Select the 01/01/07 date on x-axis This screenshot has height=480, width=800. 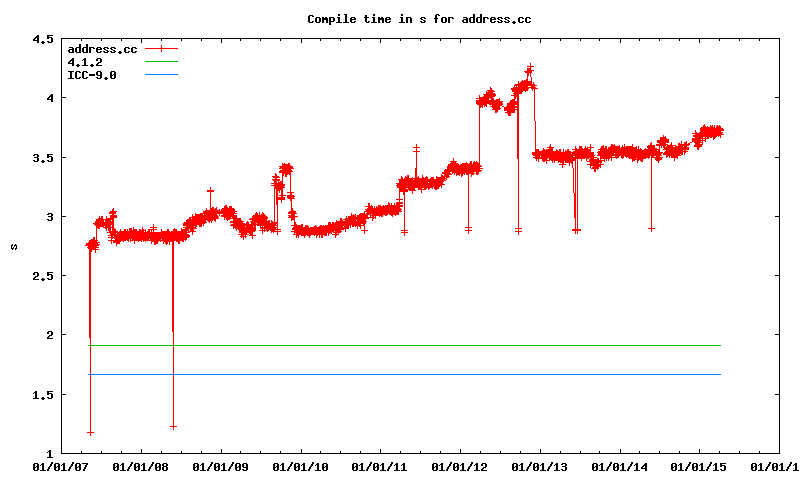coord(61,466)
